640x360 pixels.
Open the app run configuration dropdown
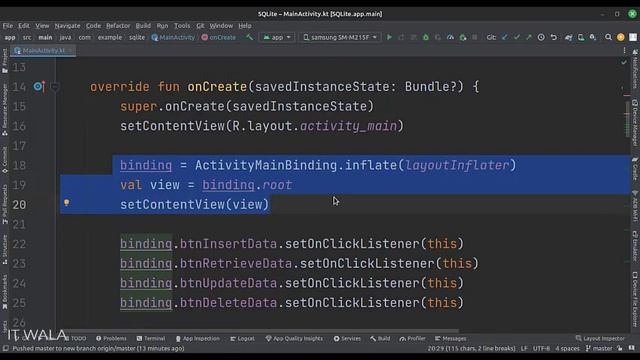coord(277,37)
